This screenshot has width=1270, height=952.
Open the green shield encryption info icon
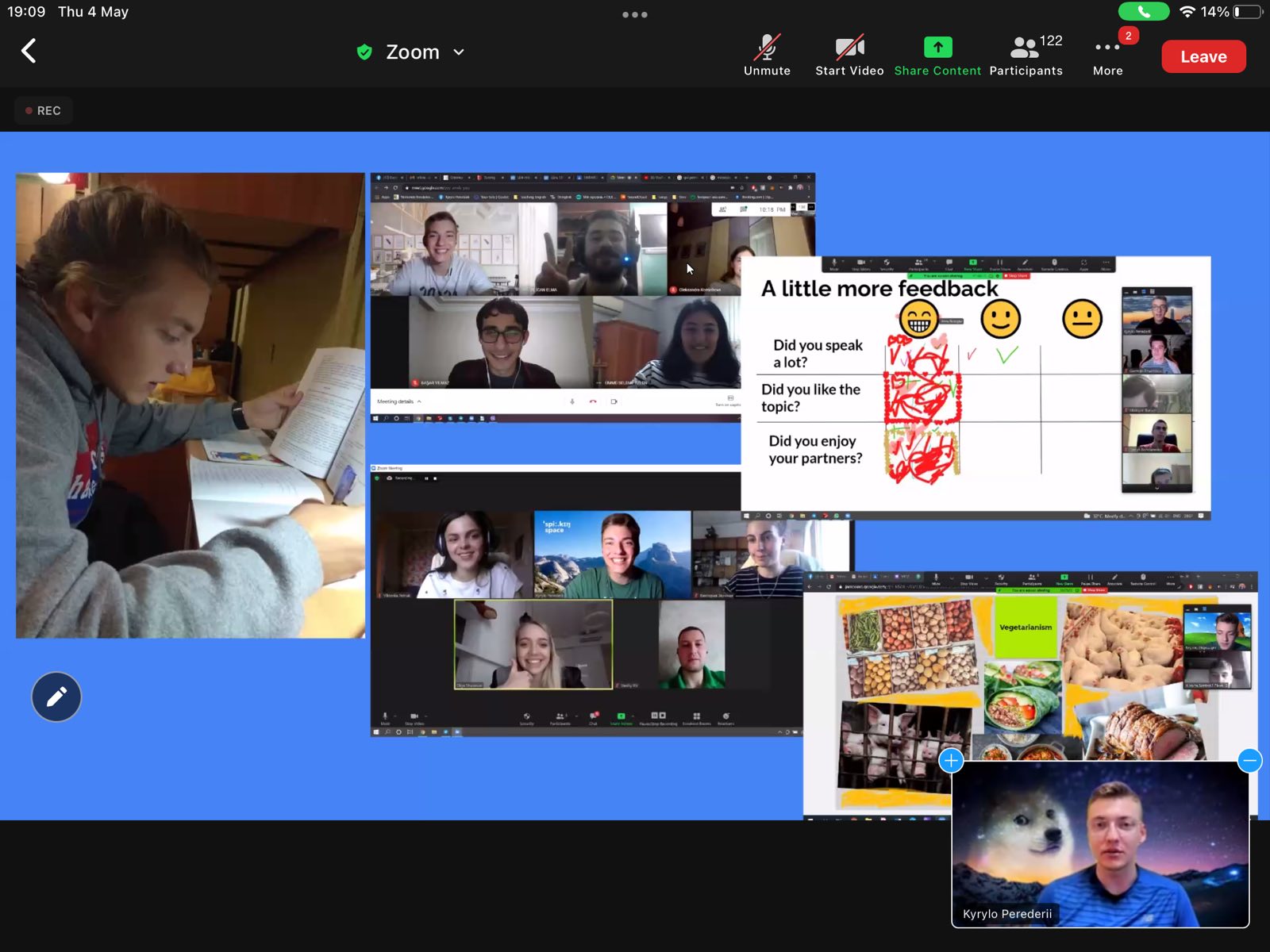(364, 52)
